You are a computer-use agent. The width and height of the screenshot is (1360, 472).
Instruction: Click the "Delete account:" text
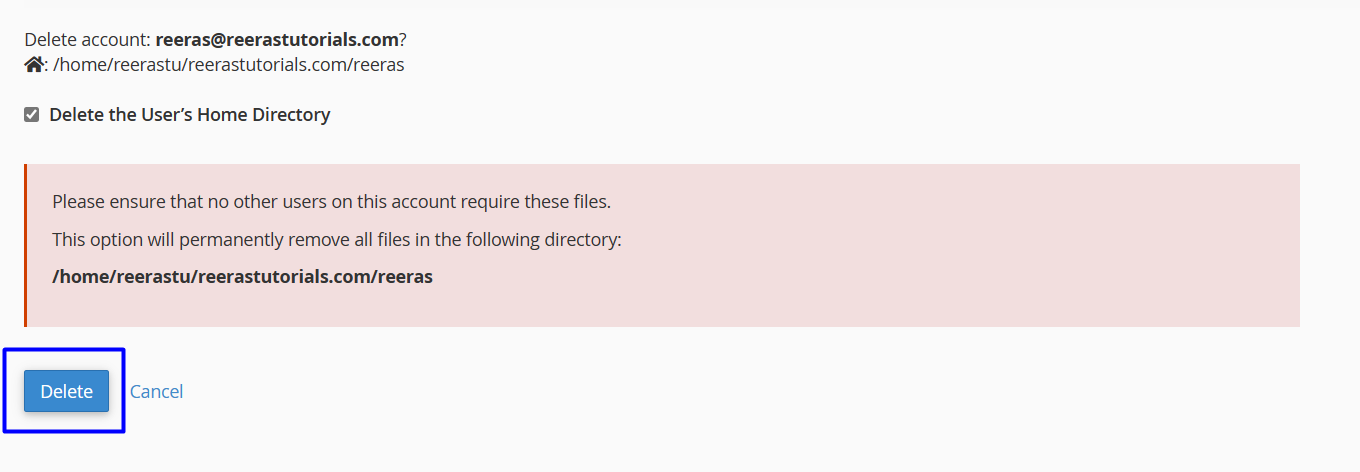88,40
